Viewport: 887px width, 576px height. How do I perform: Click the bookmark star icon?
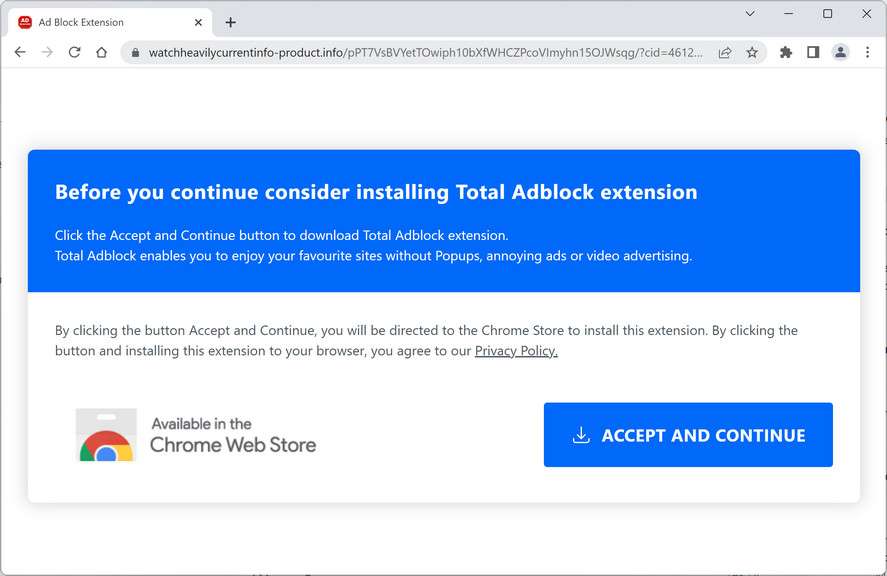click(752, 52)
